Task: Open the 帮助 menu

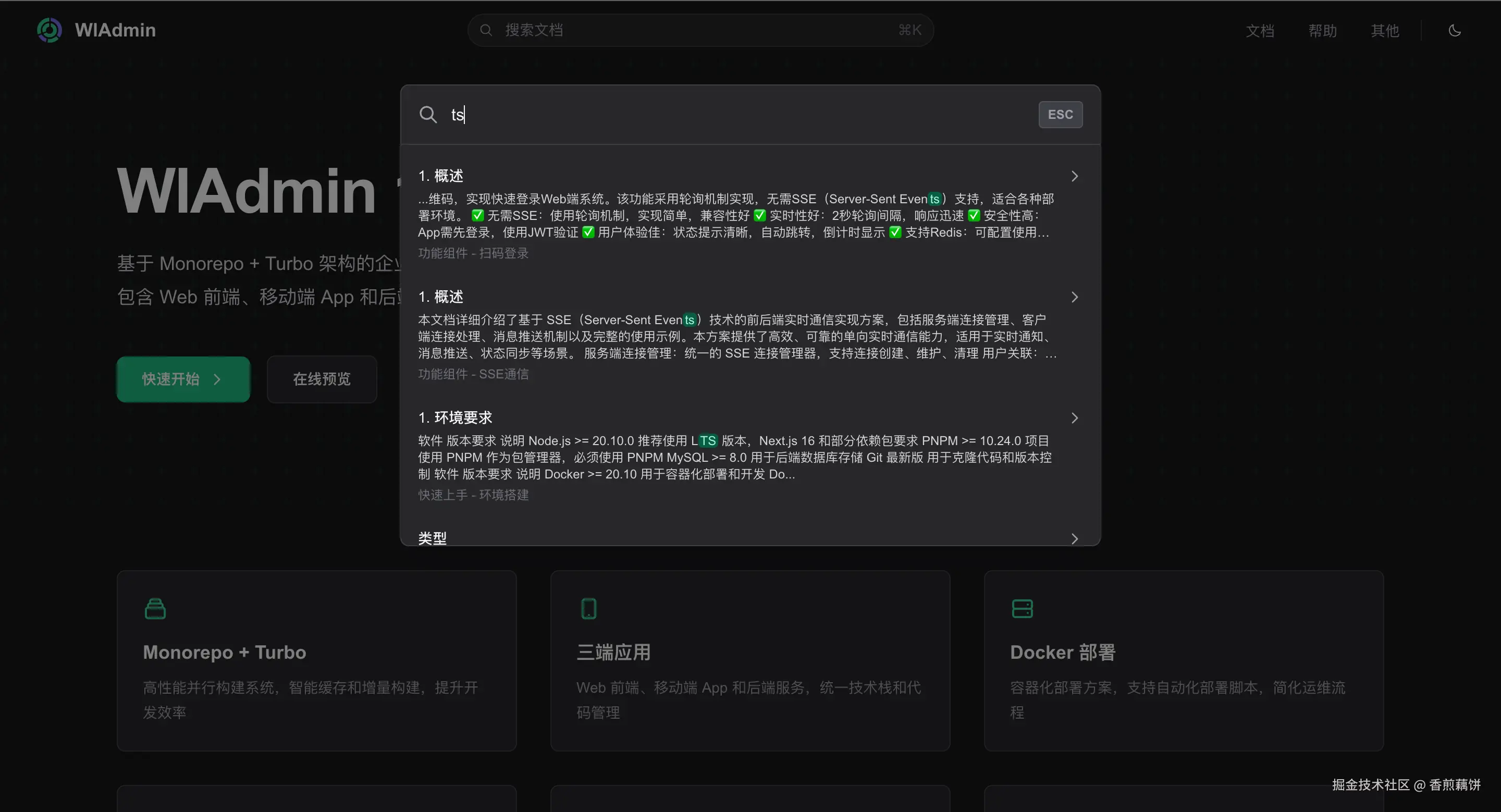Action: tap(1322, 30)
